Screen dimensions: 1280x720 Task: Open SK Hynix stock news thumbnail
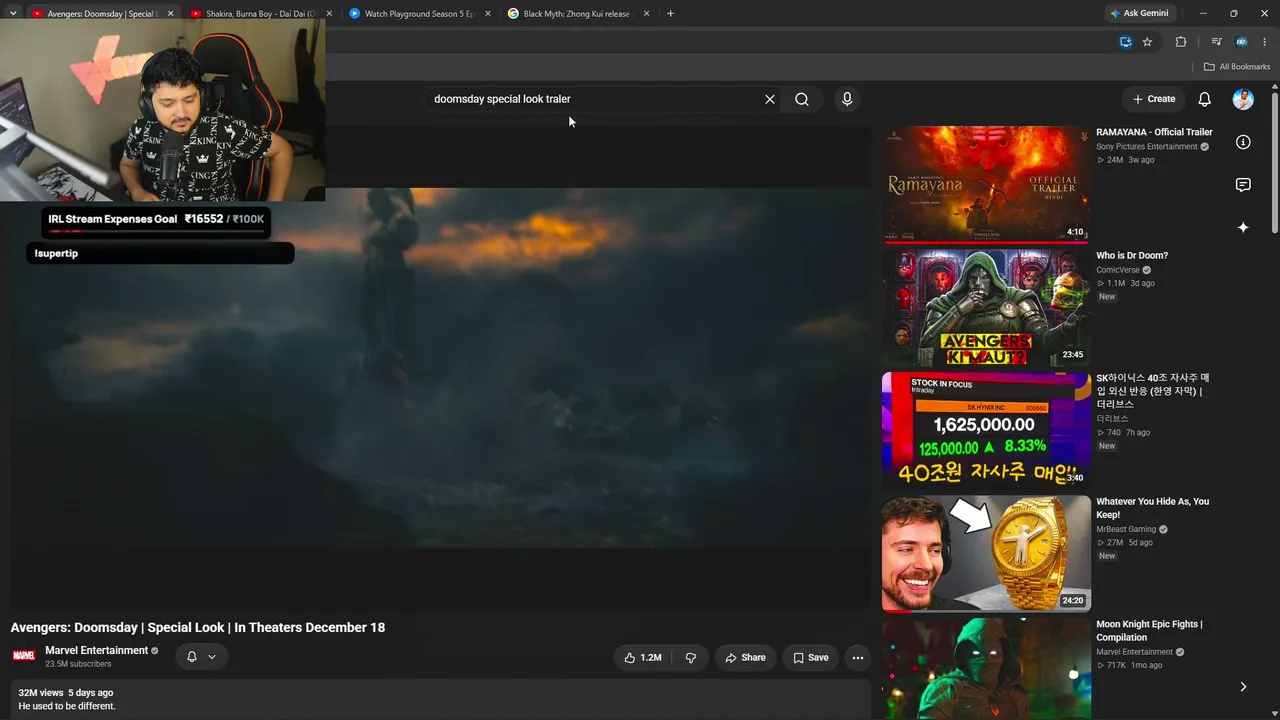986,430
